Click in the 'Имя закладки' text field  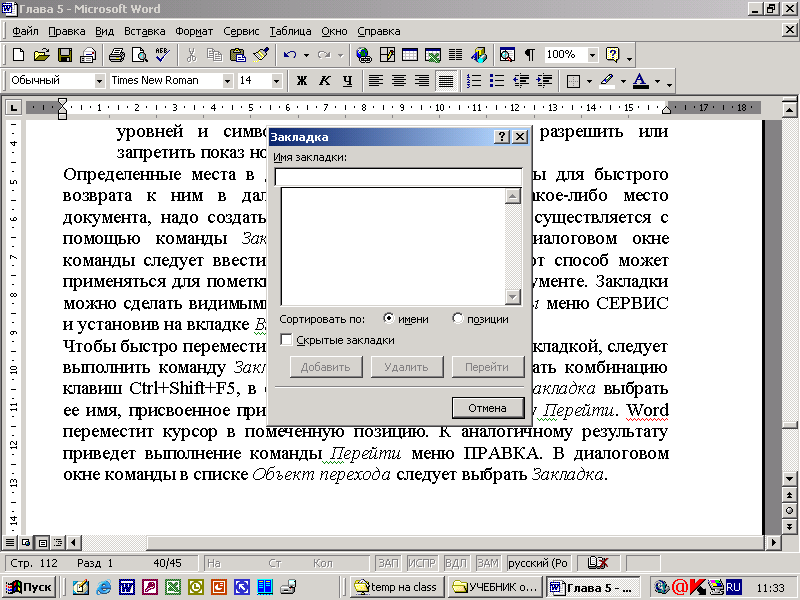pos(398,177)
